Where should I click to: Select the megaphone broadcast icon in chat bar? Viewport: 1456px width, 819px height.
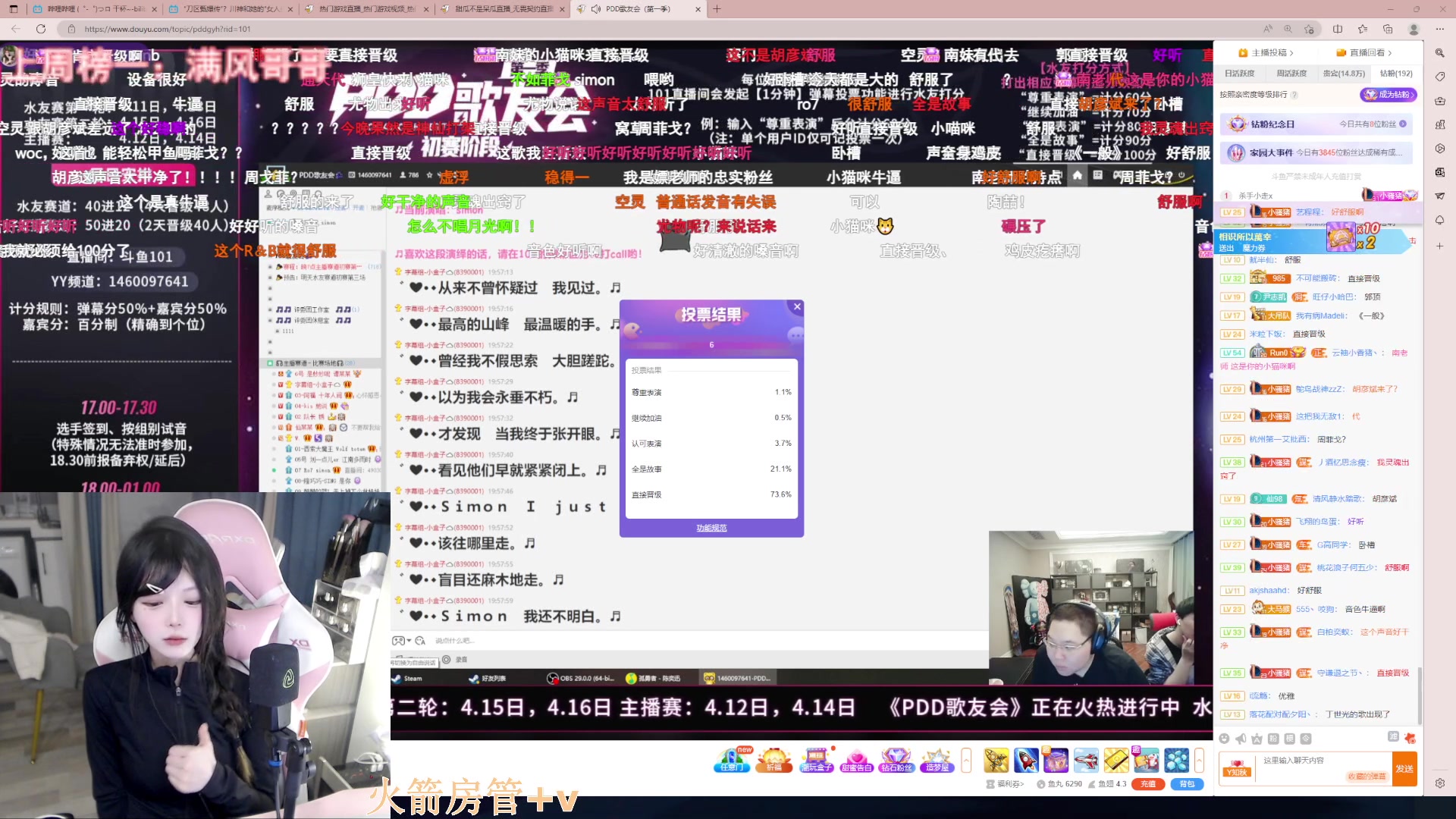pos(1241,739)
